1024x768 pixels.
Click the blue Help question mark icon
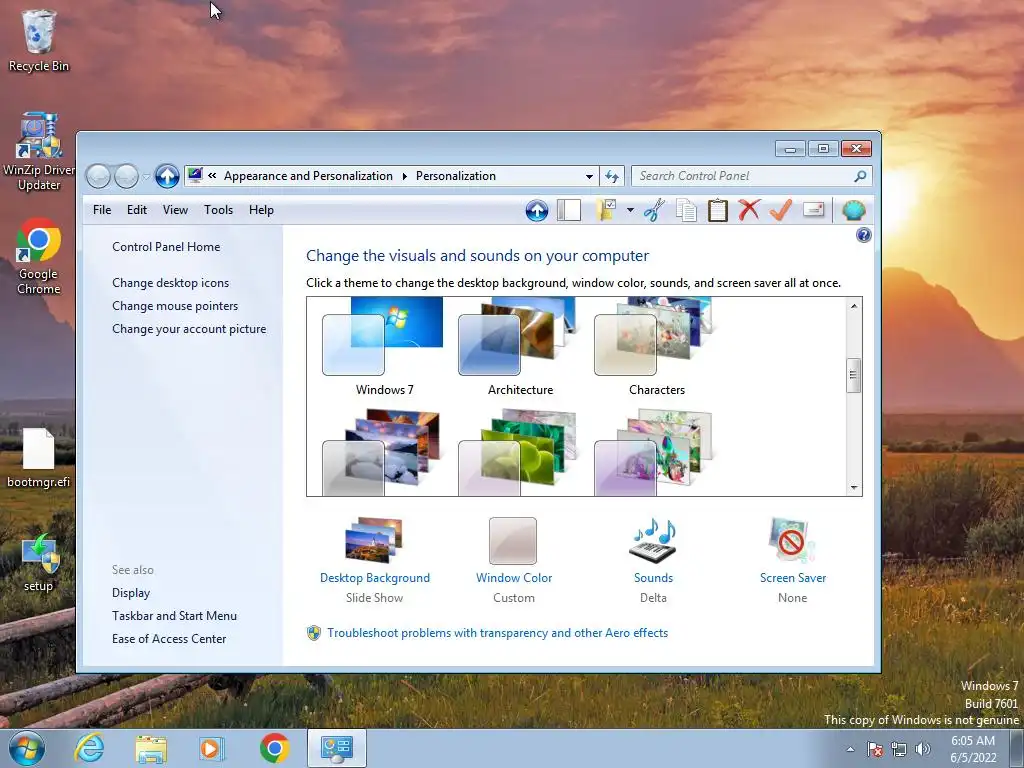pos(863,235)
